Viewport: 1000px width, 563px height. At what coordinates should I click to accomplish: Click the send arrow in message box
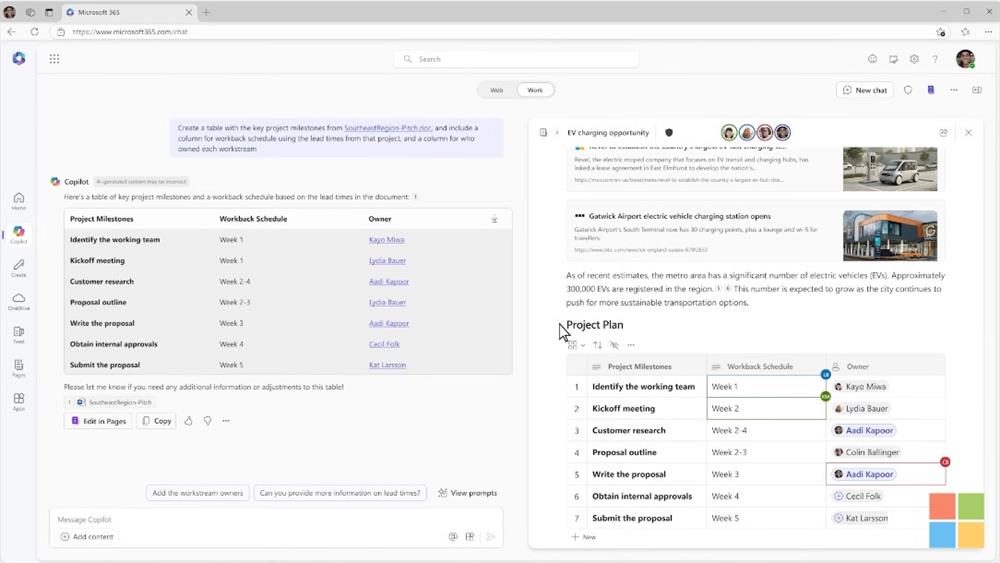(490, 537)
